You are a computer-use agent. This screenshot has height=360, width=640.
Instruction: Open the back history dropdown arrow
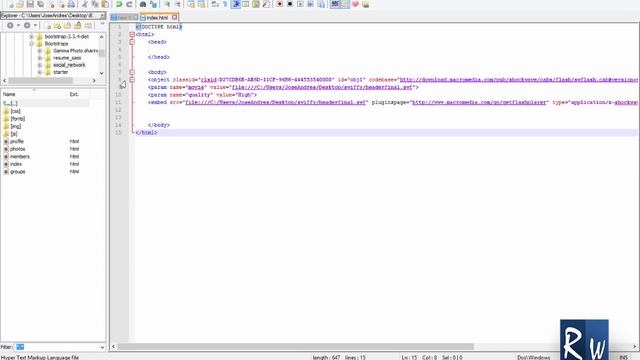18,25
